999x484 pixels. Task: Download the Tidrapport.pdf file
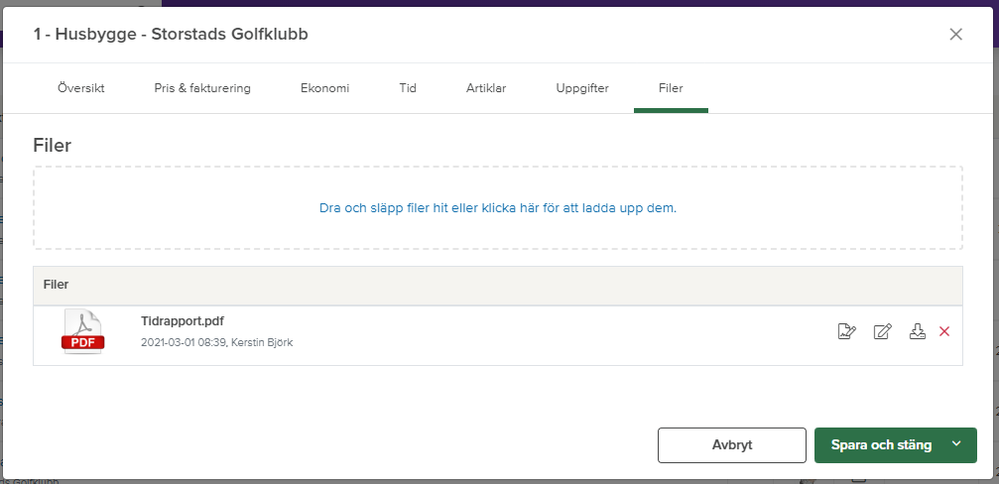pyautogui.click(x=917, y=332)
